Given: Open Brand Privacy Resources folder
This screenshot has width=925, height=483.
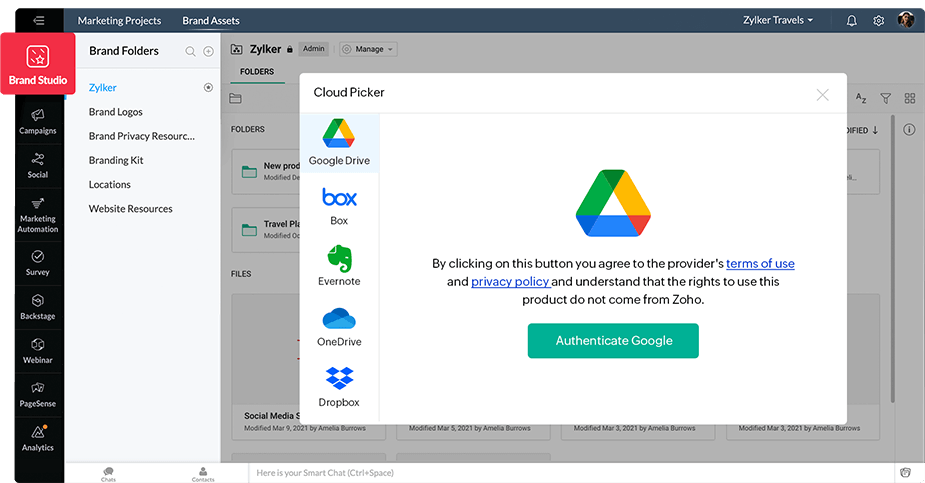Looking at the screenshot, I should click(x=142, y=136).
